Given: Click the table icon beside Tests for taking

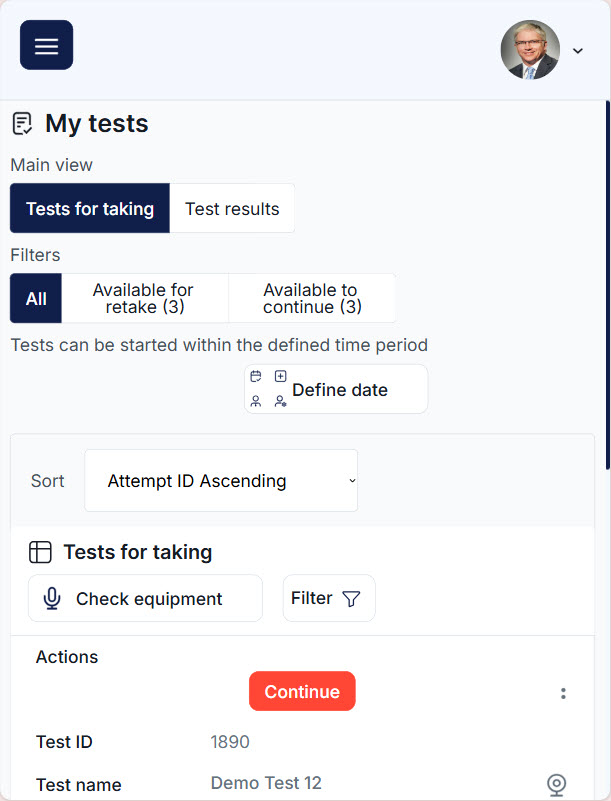Looking at the screenshot, I should point(40,552).
